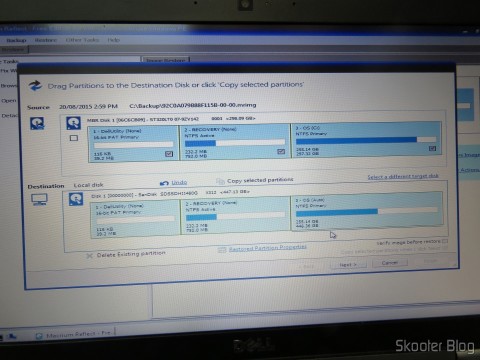Click the usage bar of source RECOVERY partition

[235, 143]
